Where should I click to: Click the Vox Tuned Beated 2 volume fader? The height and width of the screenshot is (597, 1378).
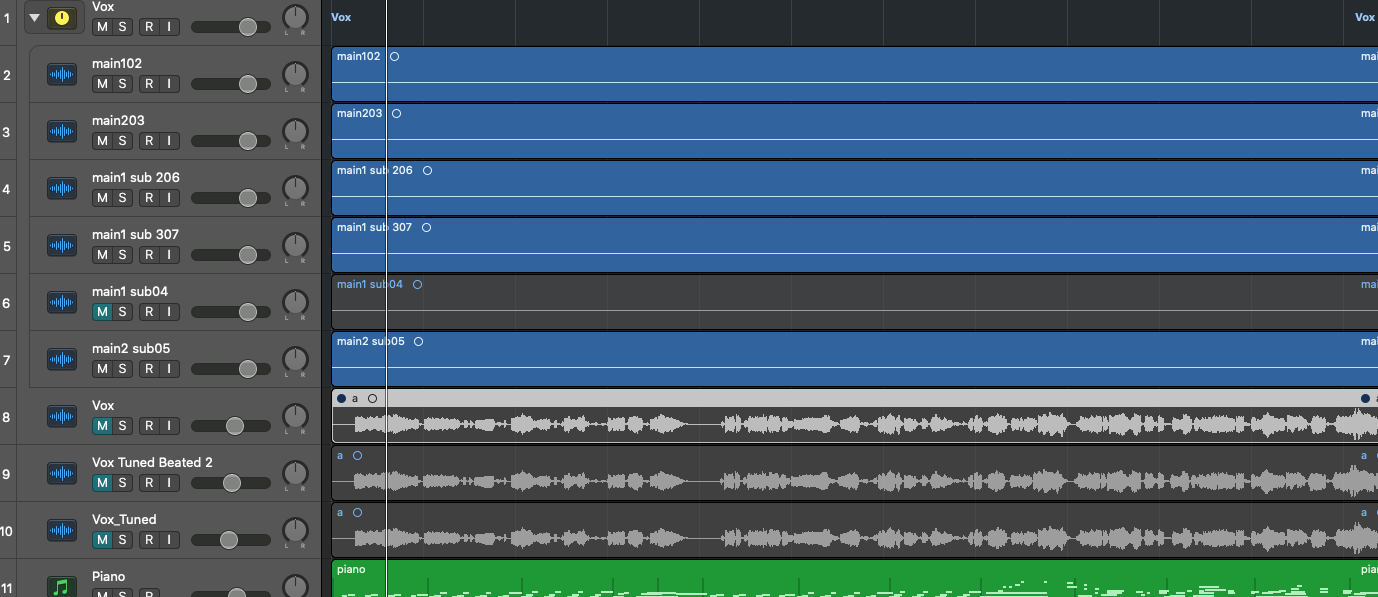231,483
